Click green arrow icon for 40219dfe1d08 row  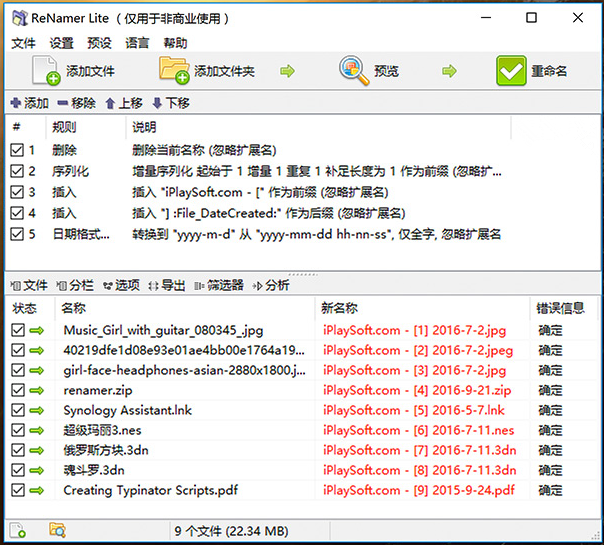tap(37, 350)
